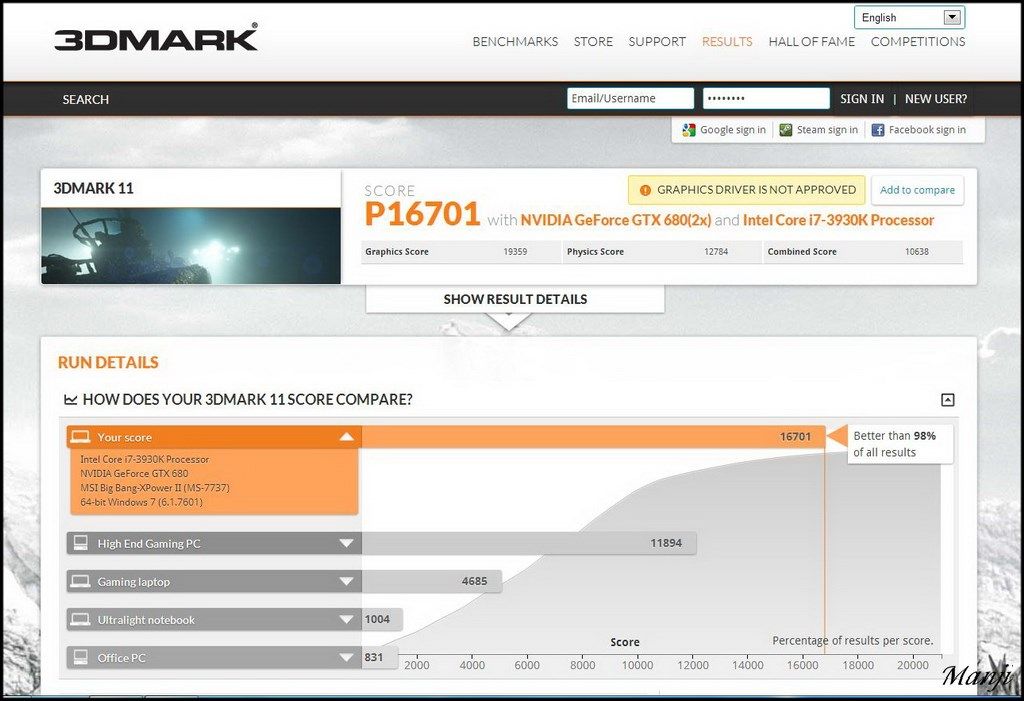Click the 3DMARK logo
Viewport: 1024px width, 701px height.
156,37
